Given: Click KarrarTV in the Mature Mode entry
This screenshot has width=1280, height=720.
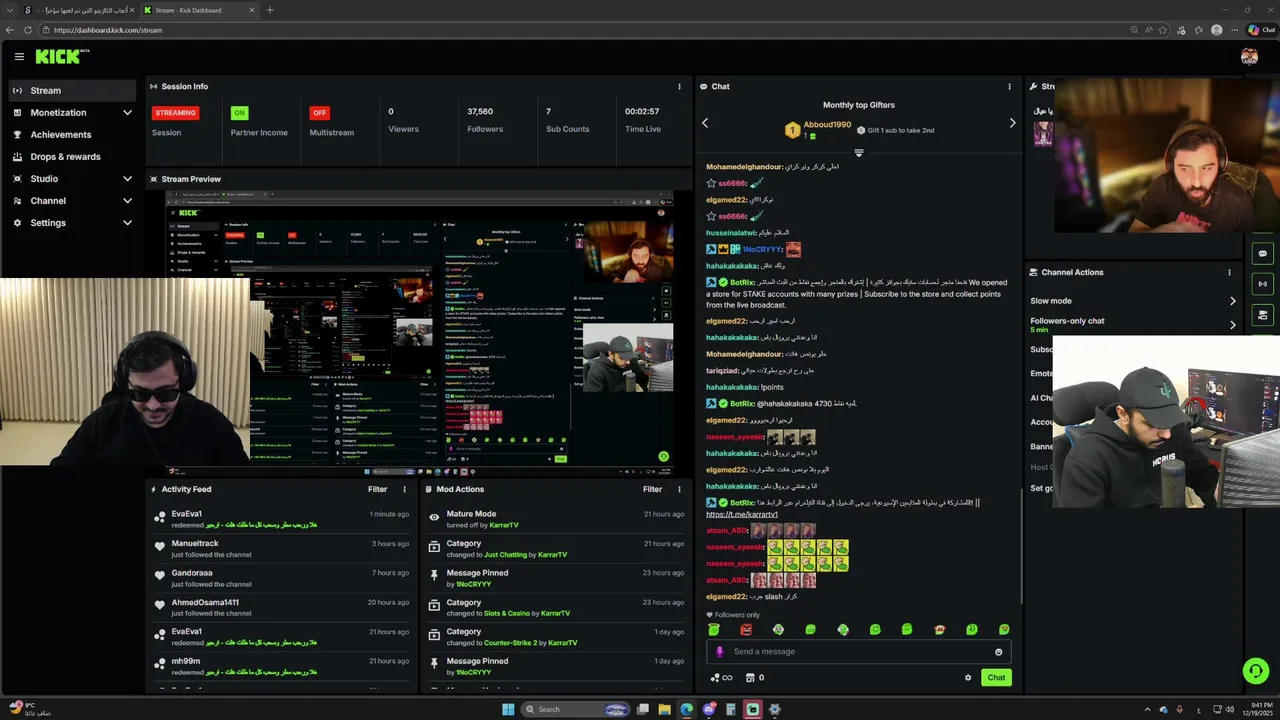Looking at the screenshot, I should click(x=504, y=525).
